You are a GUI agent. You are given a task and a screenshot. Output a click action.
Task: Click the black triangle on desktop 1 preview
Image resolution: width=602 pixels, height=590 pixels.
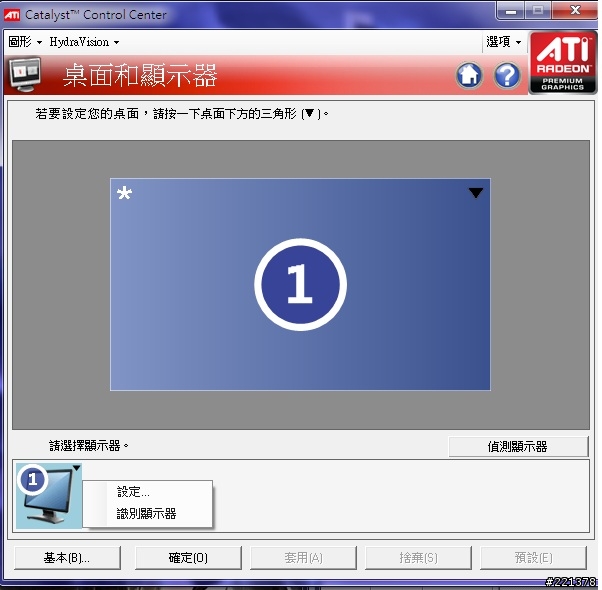point(476,193)
